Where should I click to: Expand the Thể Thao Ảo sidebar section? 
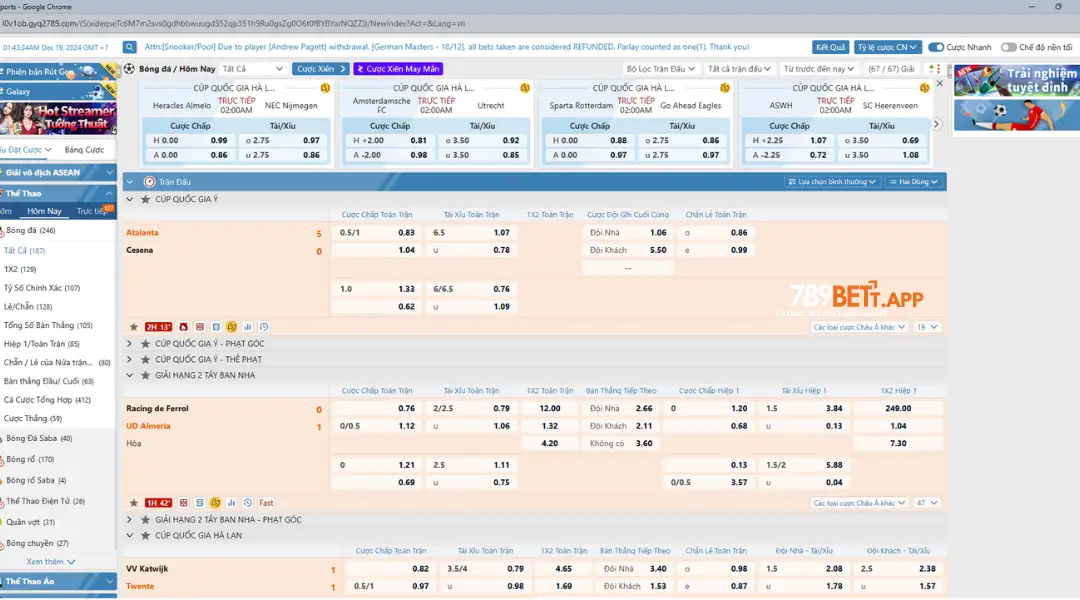tap(58, 582)
